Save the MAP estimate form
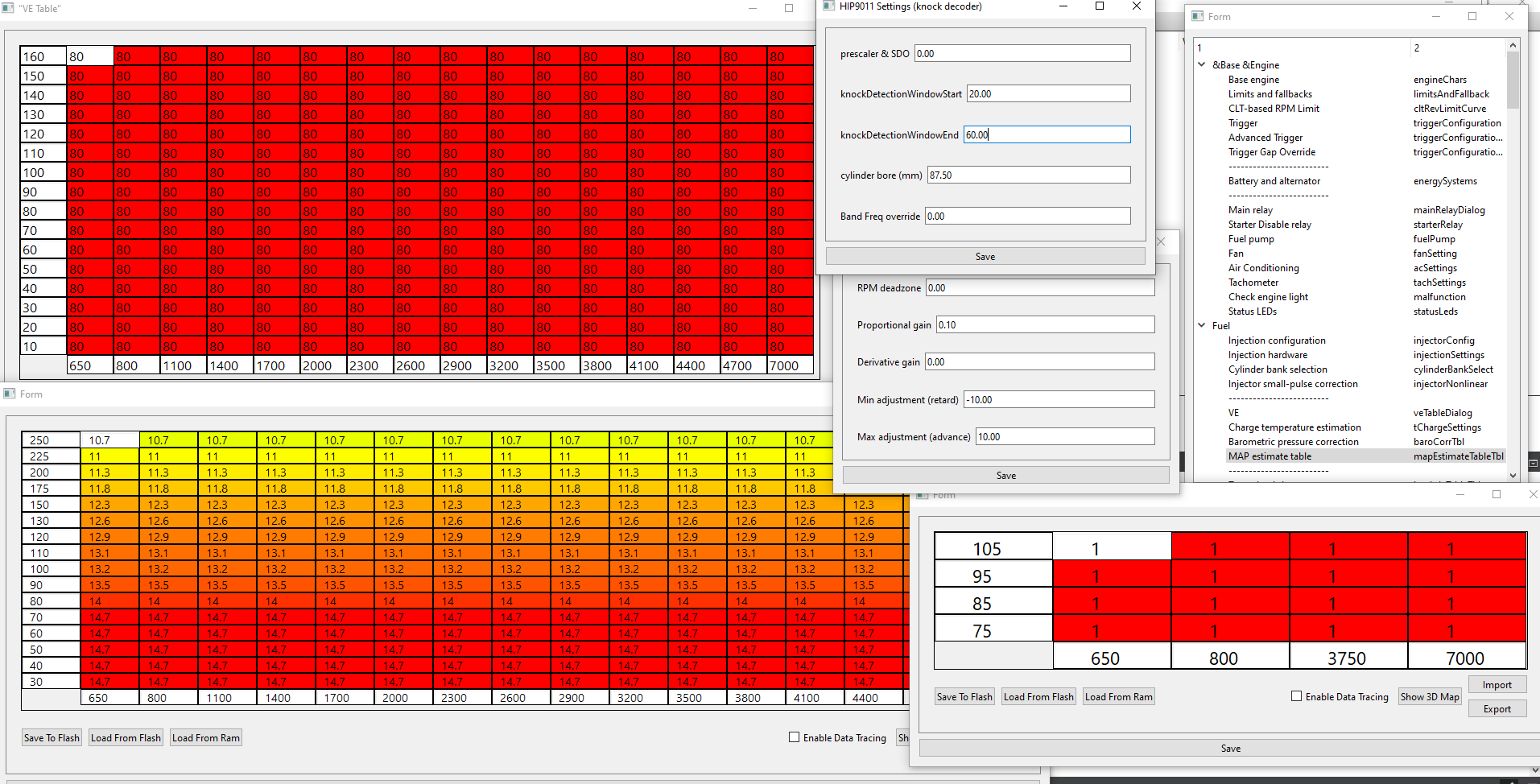The image size is (1540, 784). coord(1230,749)
